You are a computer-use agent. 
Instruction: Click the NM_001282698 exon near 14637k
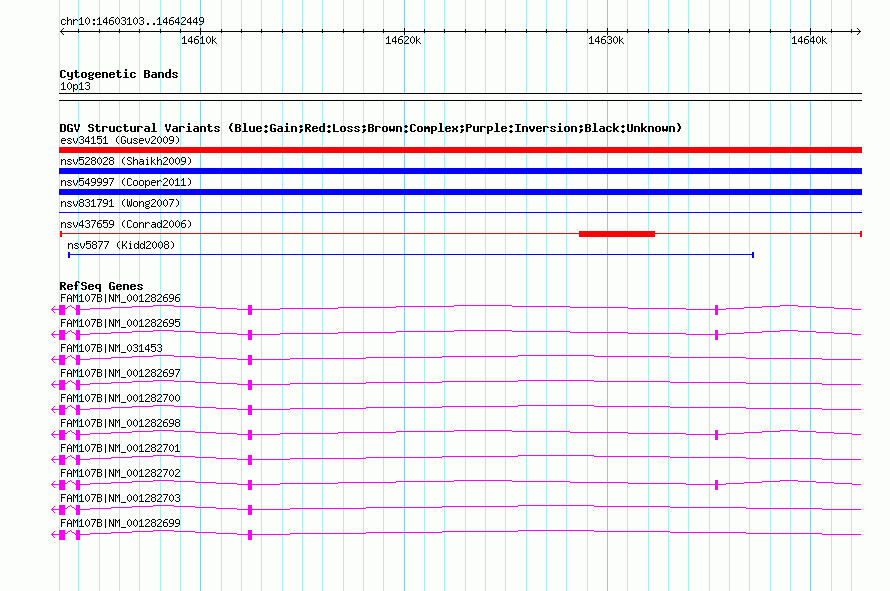pyautogui.click(x=716, y=435)
